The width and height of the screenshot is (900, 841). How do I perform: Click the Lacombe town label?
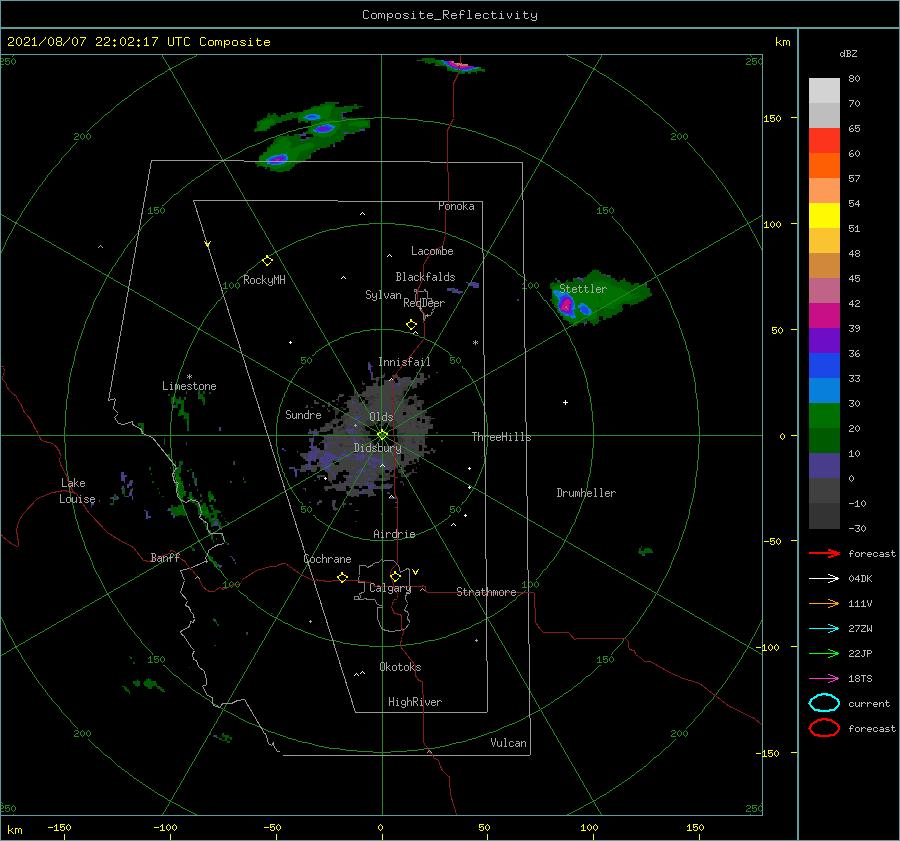(x=432, y=251)
